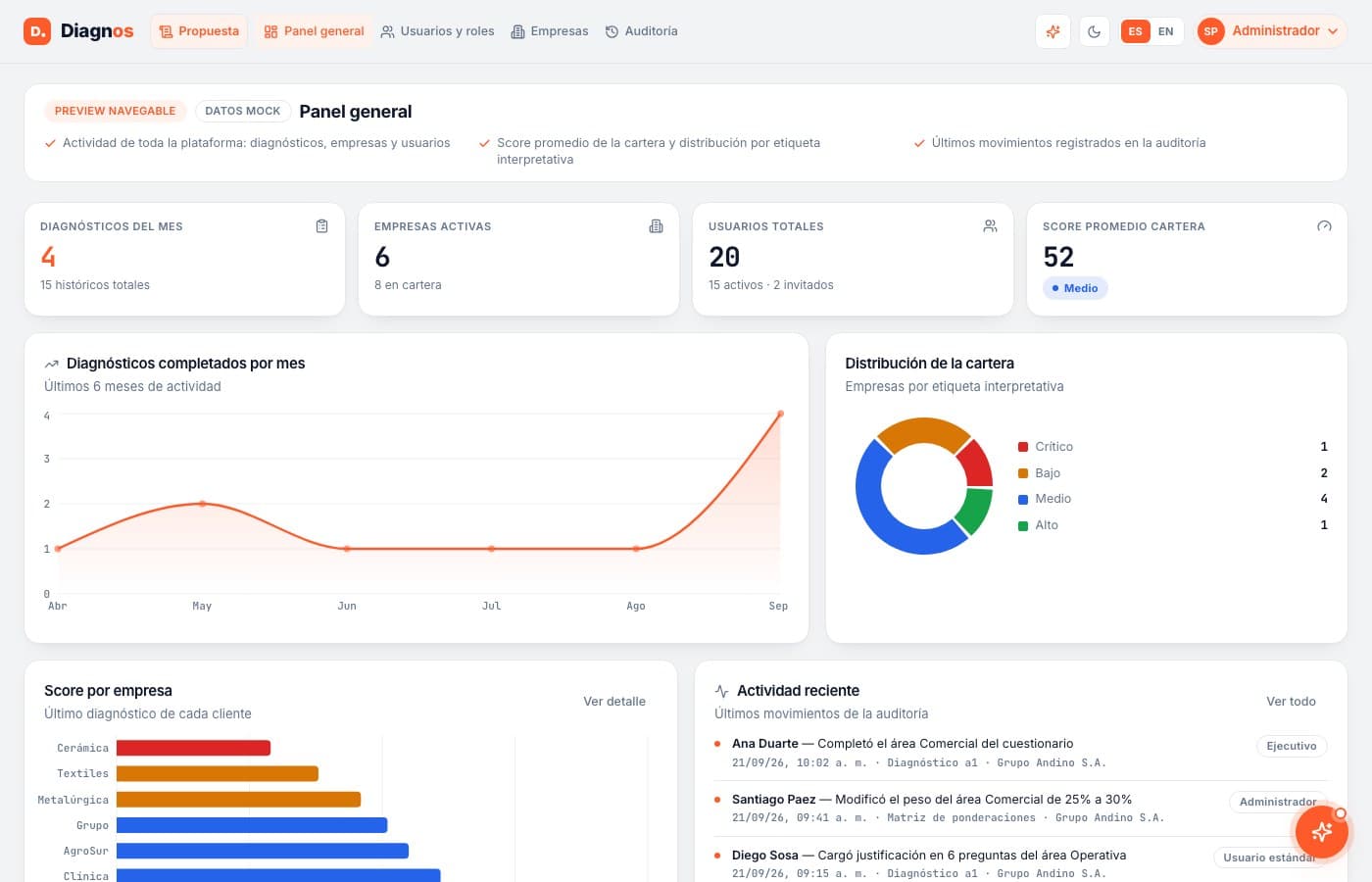Click the green segment of donut chart
This screenshot has width=1372, height=882.
976,510
